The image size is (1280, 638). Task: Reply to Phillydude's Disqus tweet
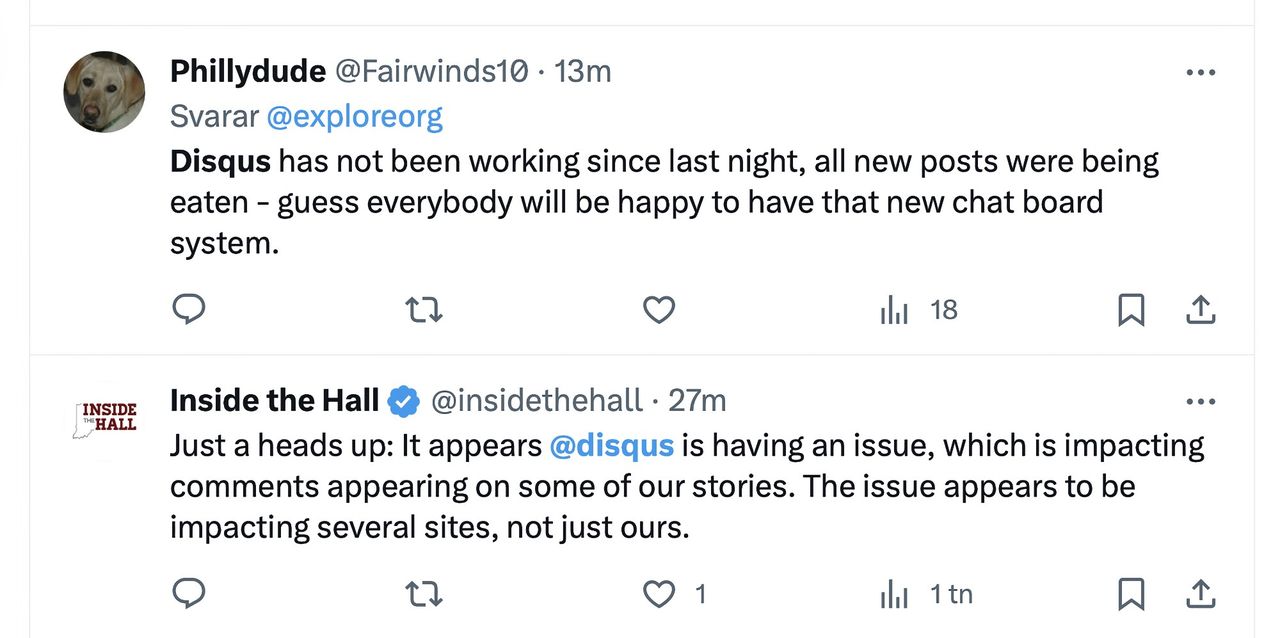[x=189, y=310]
